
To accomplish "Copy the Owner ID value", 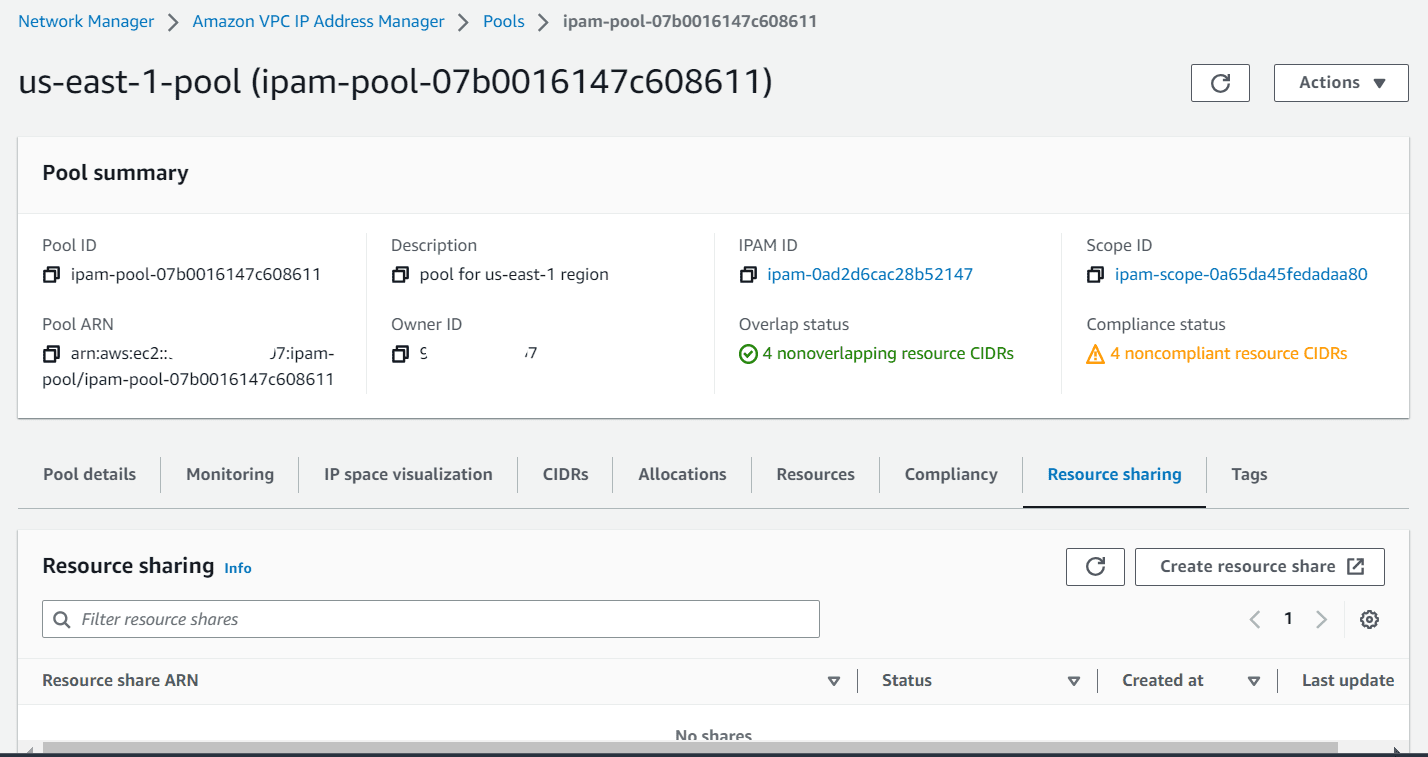I will click(x=400, y=354).
